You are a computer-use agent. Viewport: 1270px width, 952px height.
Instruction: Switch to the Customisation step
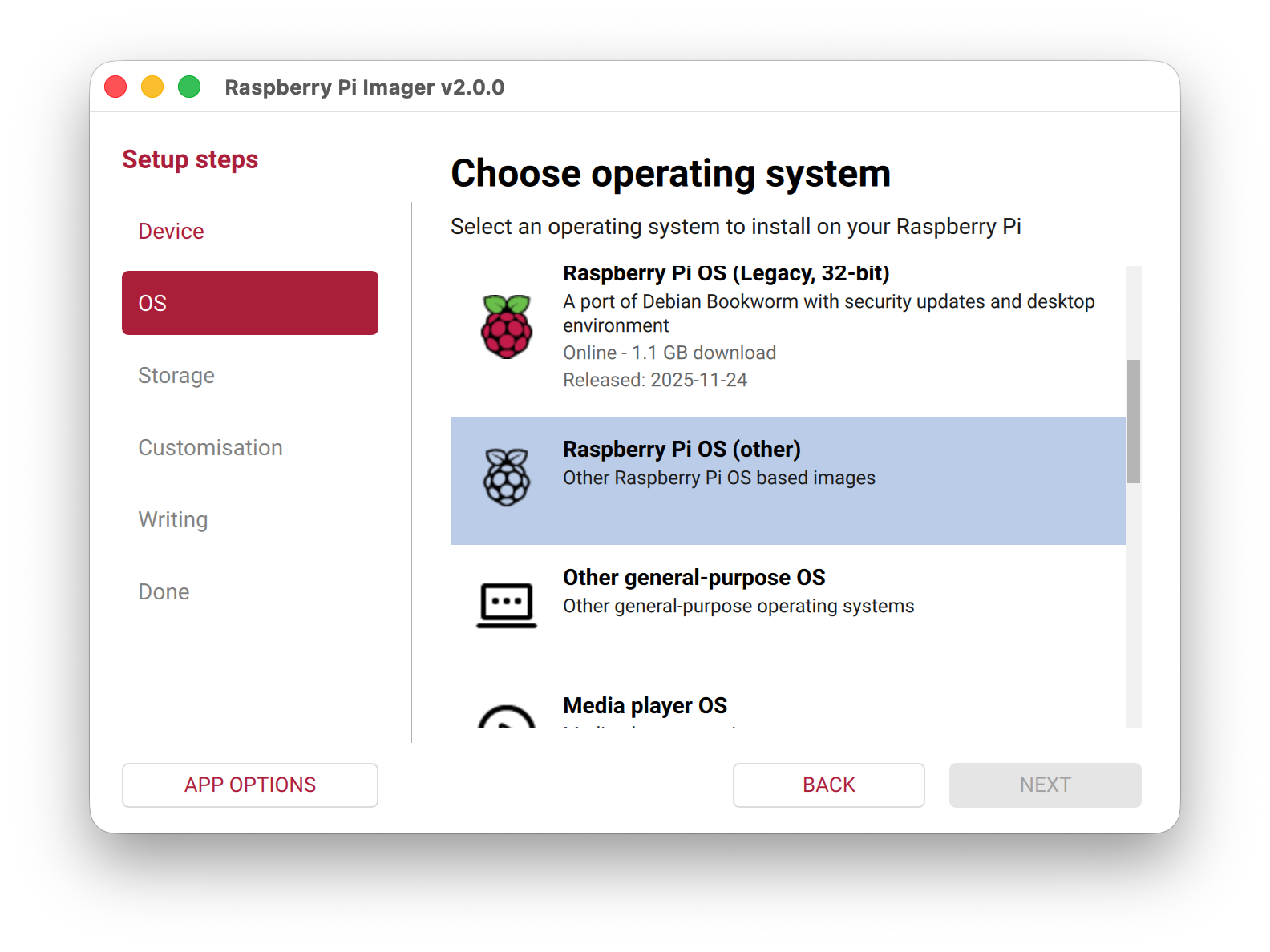pos(210,447)
